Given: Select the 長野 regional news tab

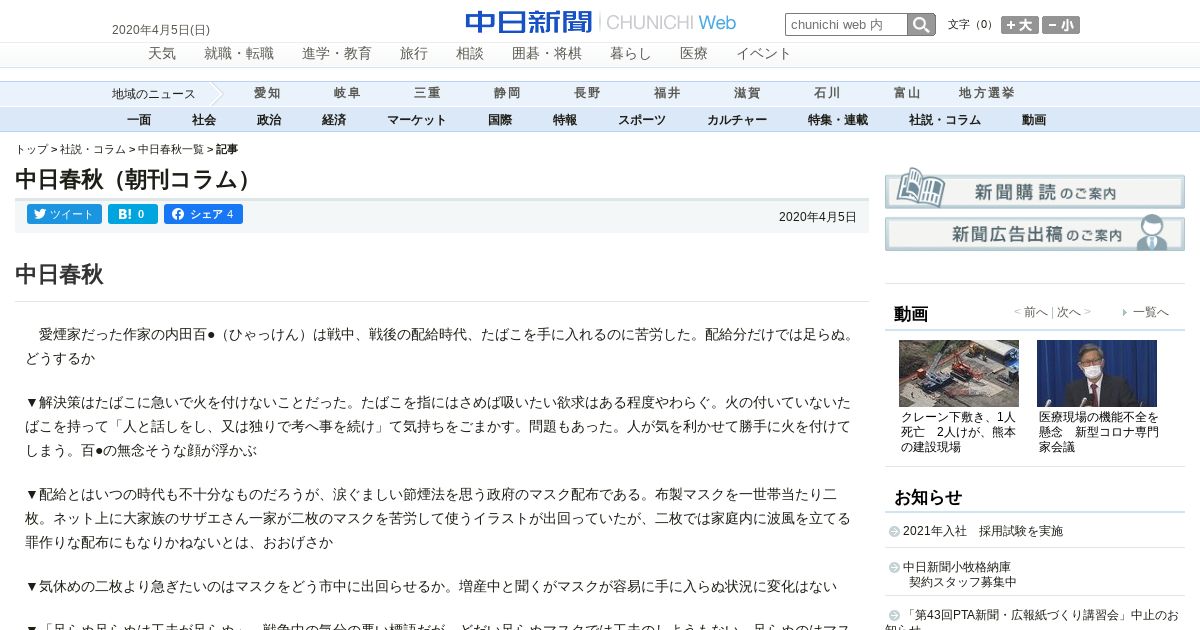Looking at the screenshot, I should 587,93.
